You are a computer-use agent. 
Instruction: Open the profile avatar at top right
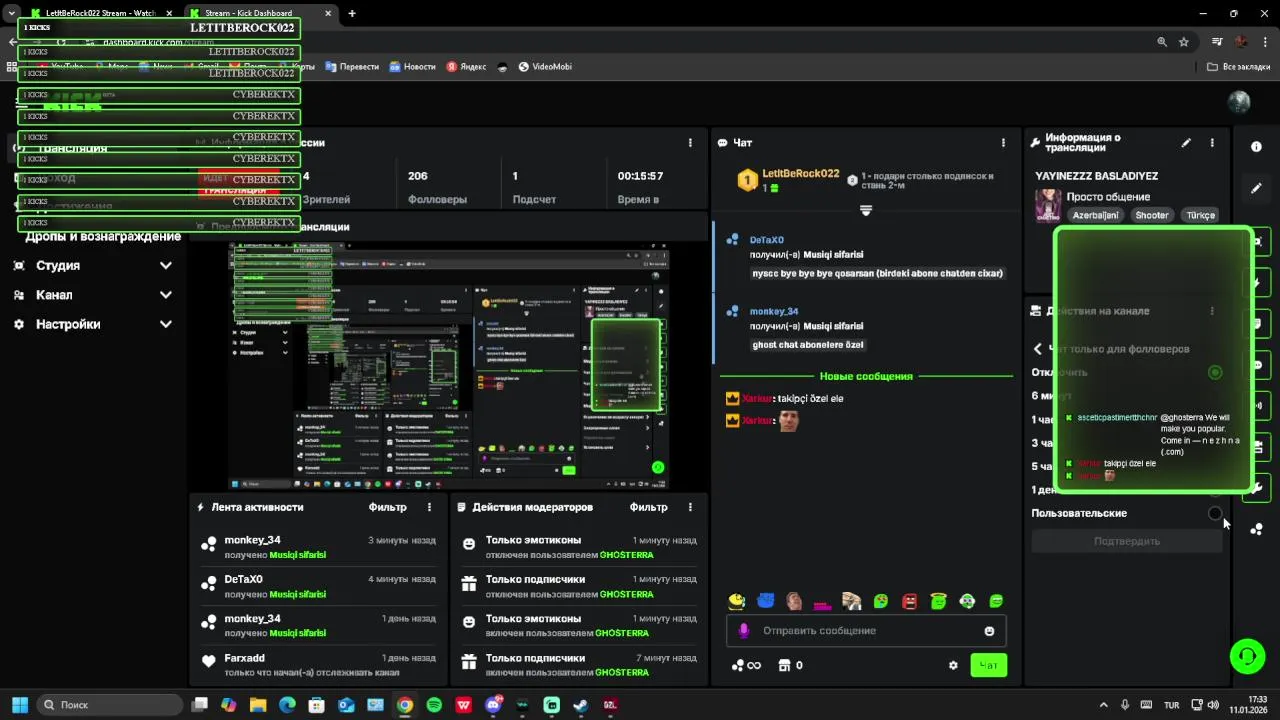(x=1239, y=102)
